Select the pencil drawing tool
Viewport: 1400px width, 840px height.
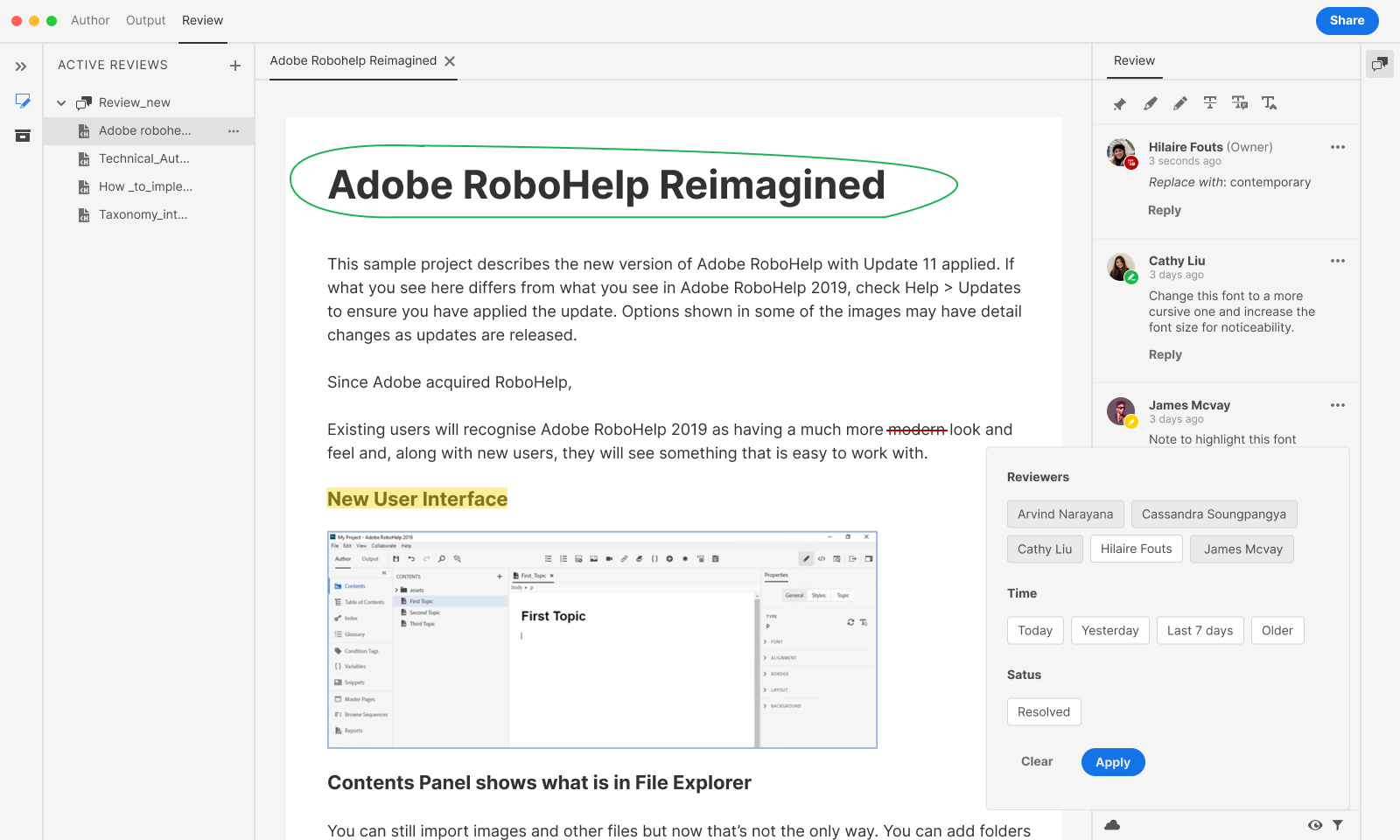pyautogui.click(x=1180, y=103)
